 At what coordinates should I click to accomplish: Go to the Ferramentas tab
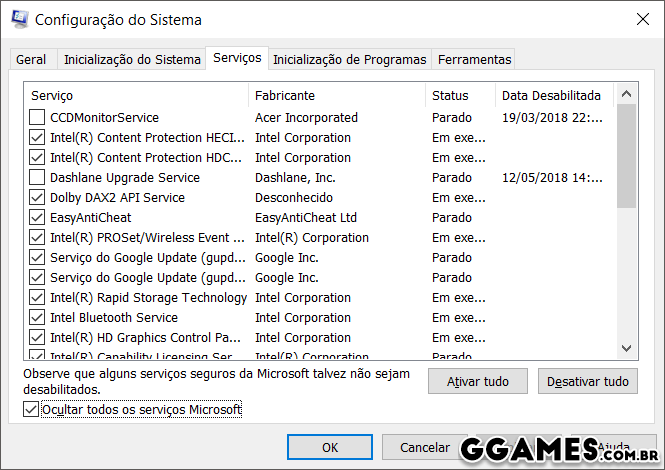[474, 60]
